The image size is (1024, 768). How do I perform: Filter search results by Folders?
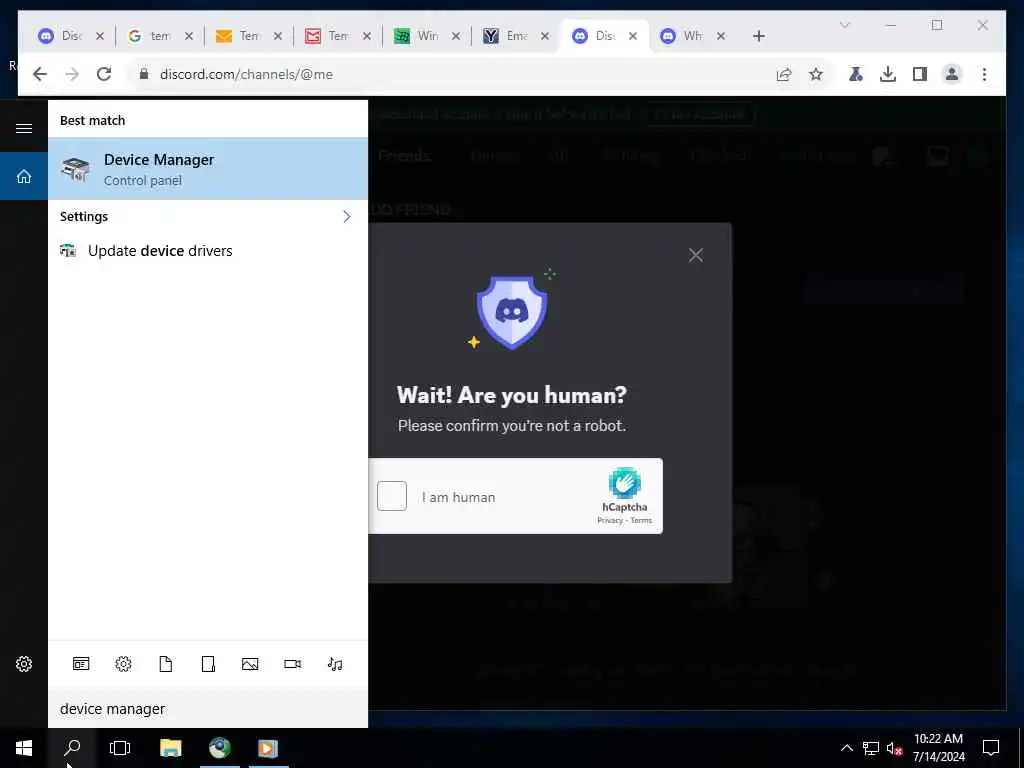tap(208, 664)
